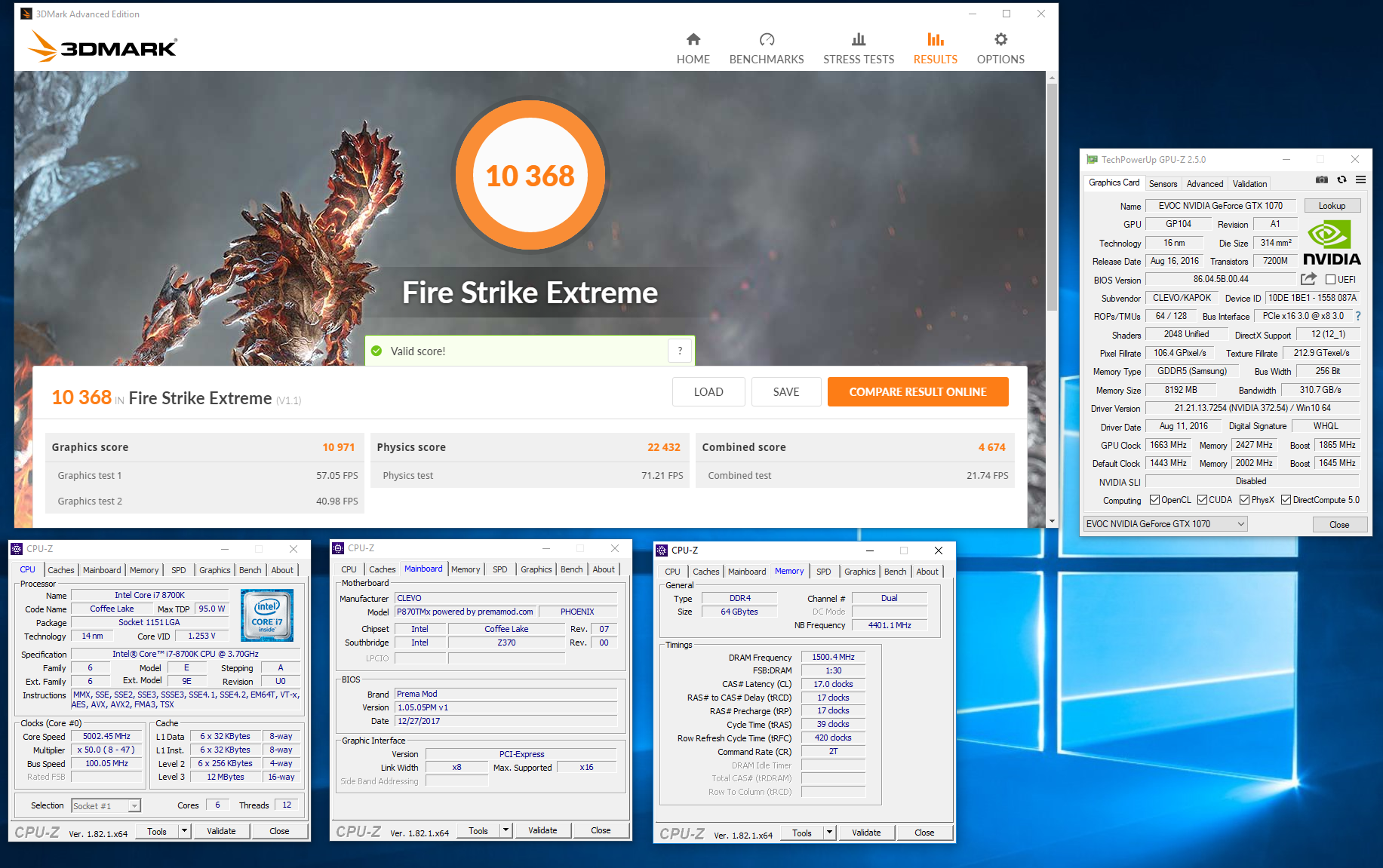The height and width of the screenshot is (868, 1383).
Task: Switch to the Advanced tab in GPU-Z
Action: [1205, 184]
